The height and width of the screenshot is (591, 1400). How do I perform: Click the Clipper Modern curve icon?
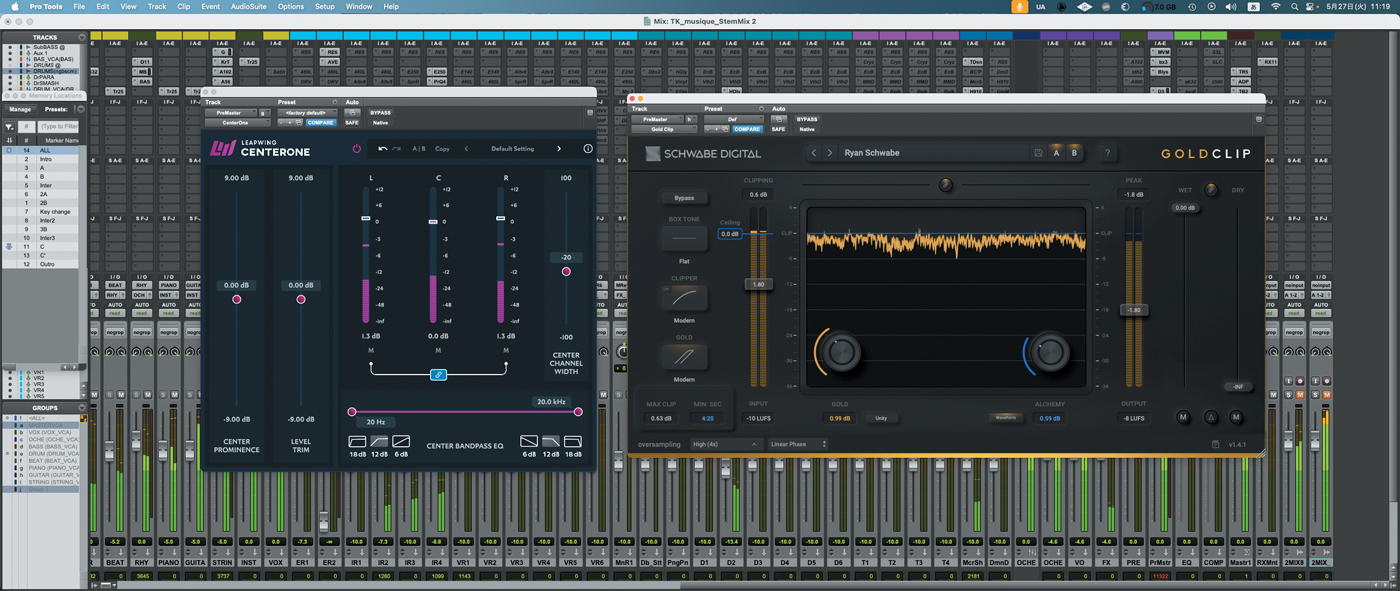684,297
